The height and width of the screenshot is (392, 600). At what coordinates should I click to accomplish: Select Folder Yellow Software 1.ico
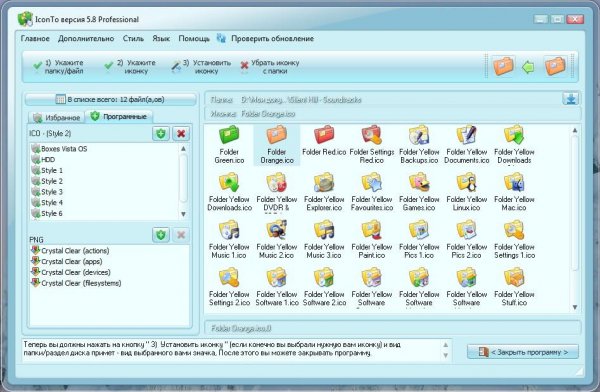277,287
